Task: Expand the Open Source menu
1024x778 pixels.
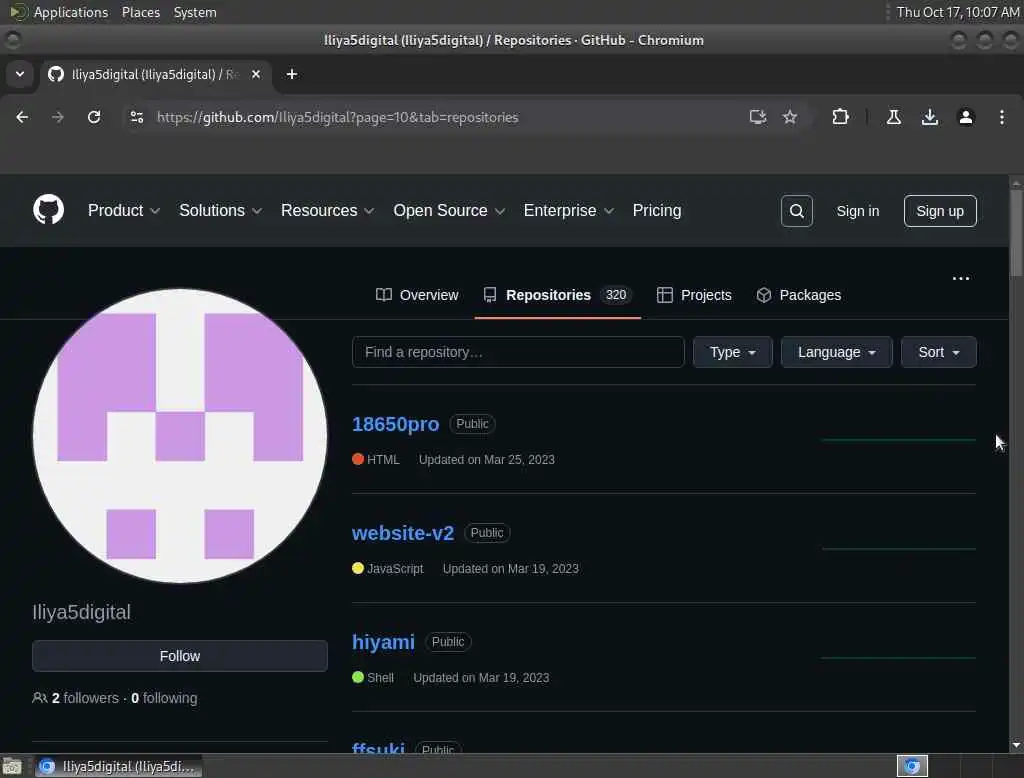Action: 449,210
